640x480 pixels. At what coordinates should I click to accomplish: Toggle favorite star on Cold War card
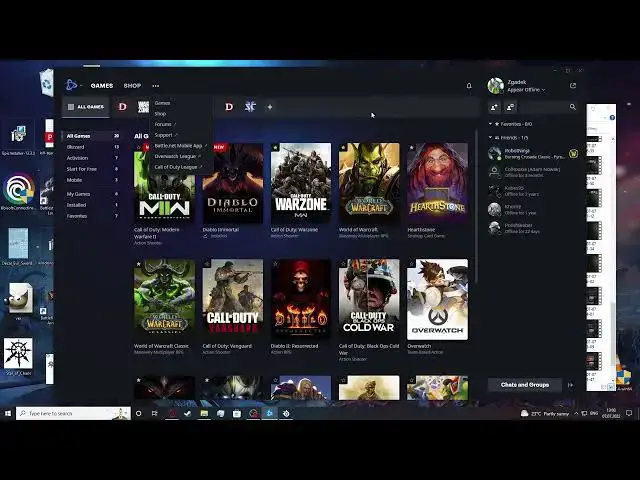[344, 264]
